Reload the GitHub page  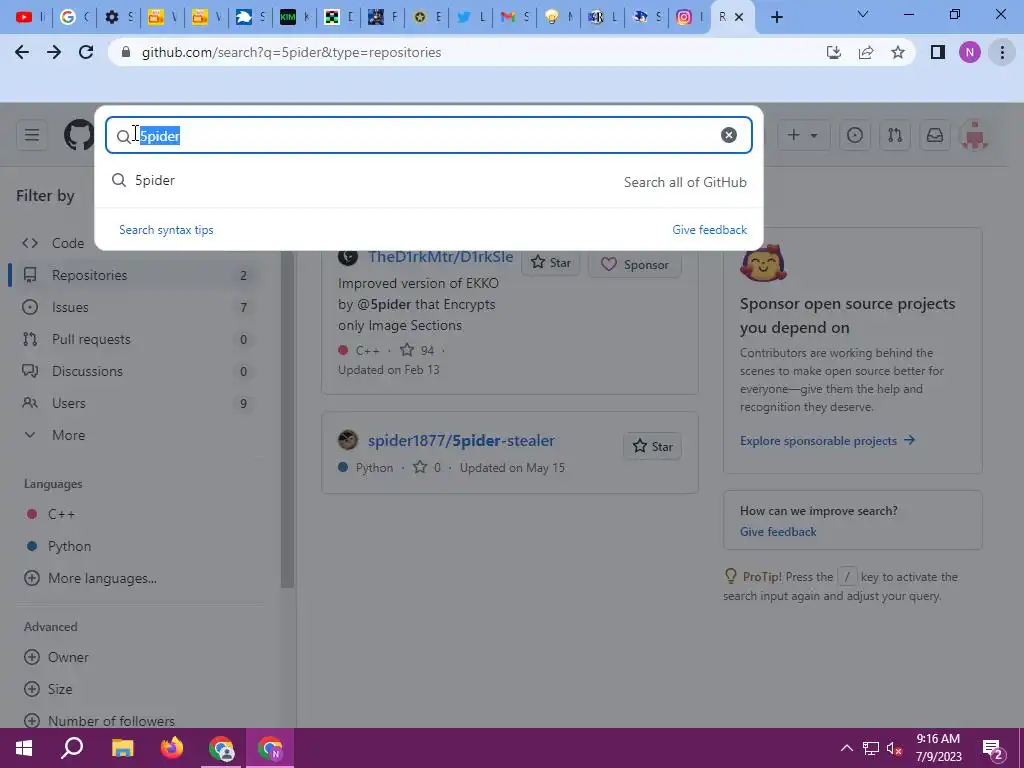coord(86,52)
